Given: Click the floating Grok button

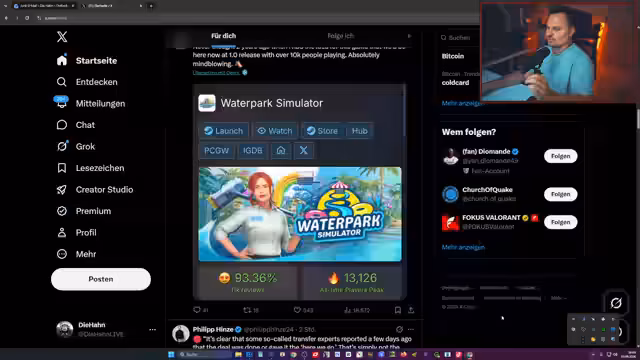Looking at the screenshot, I should 616,303.
